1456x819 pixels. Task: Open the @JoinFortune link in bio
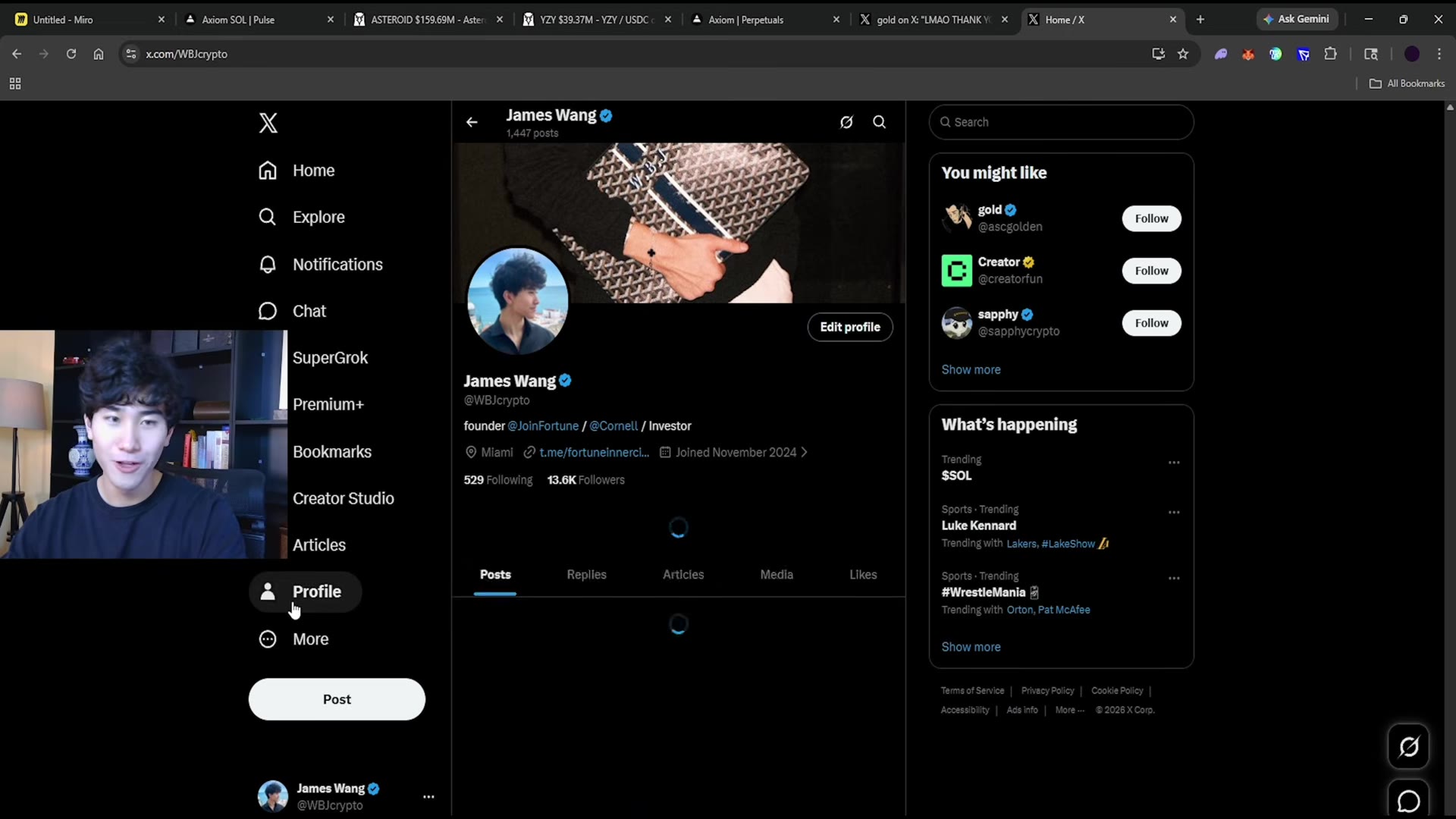[x=543, y=426]
